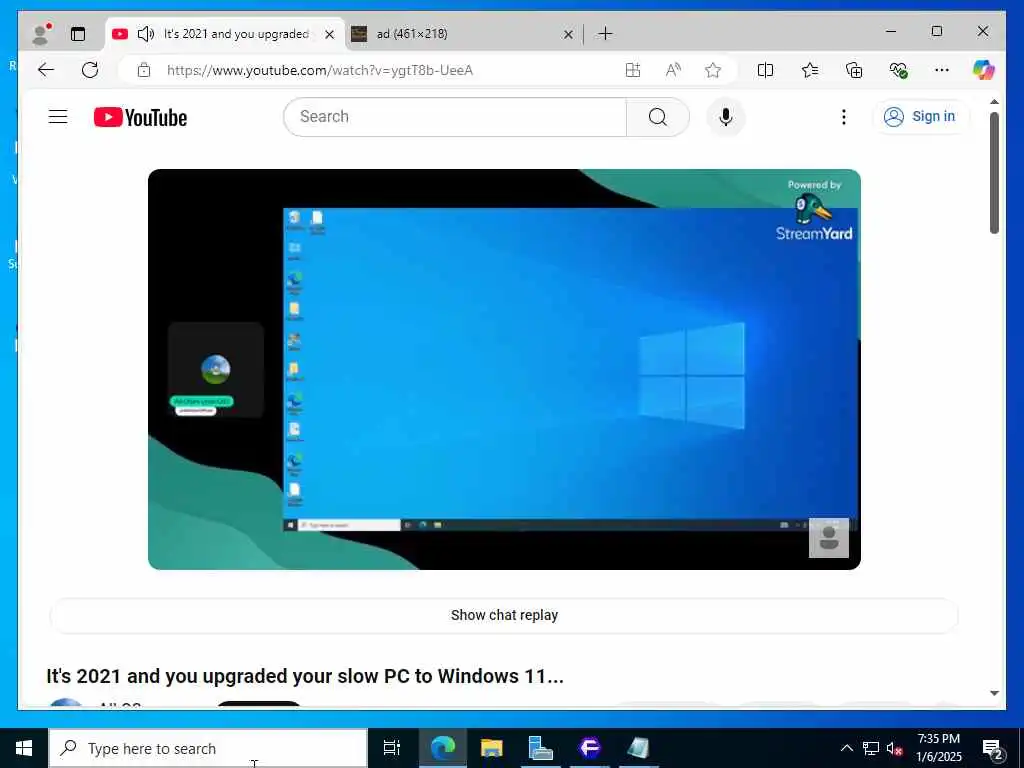Image resolution: width=1024 pixels, height=768 pixels.
Task: Open File Explorer from taskbar
Action: coord(492,748)
